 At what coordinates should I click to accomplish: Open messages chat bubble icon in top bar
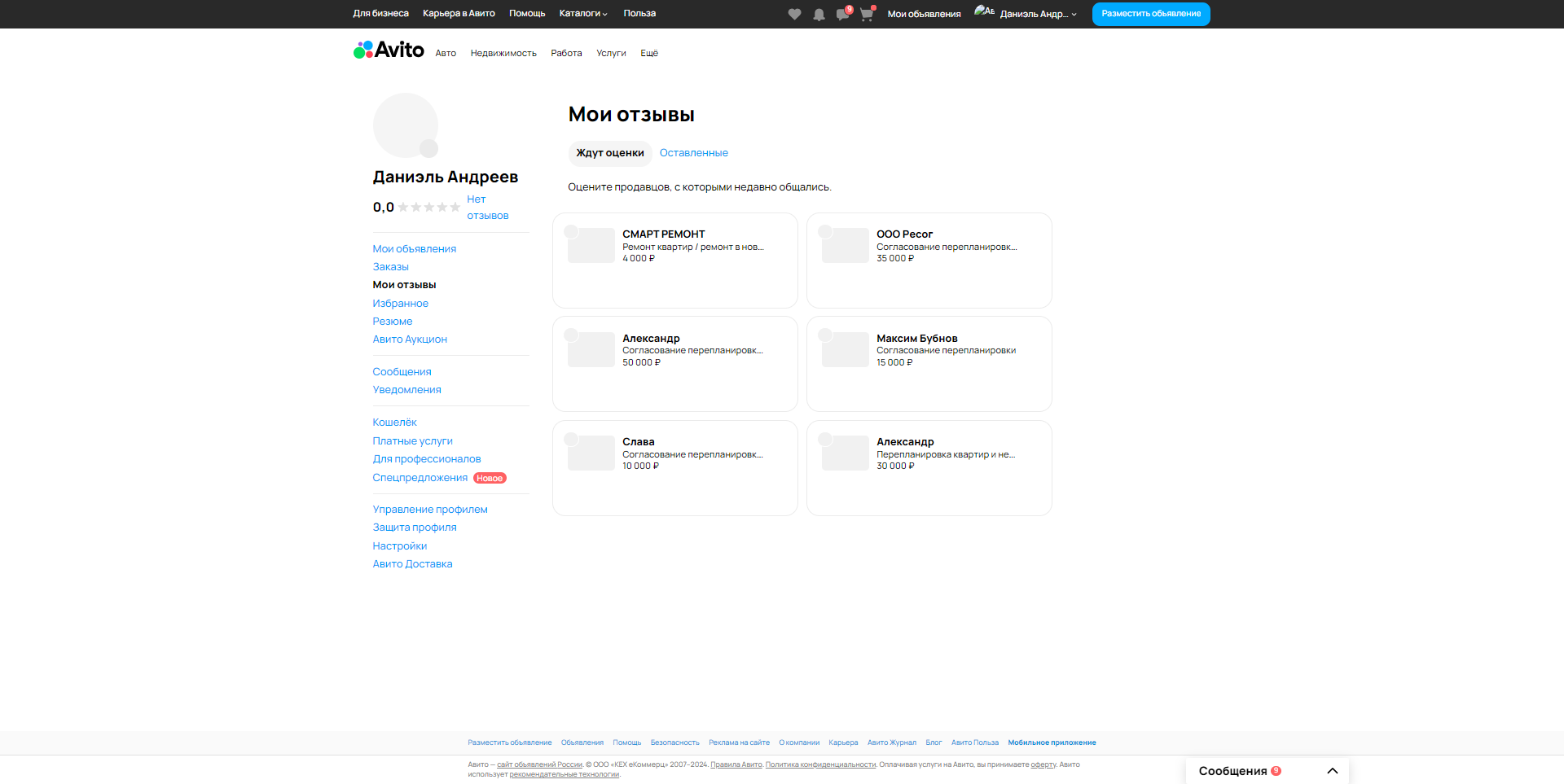pyautogui.click(x=842, y=14)
